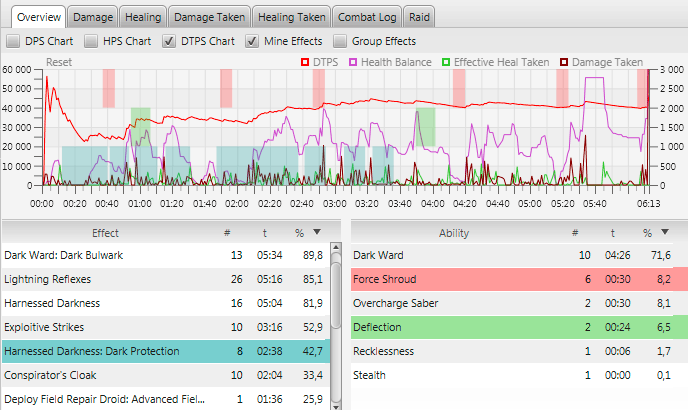Uncheck the DTPS Chart checkbox

click(x=169, y=41)
